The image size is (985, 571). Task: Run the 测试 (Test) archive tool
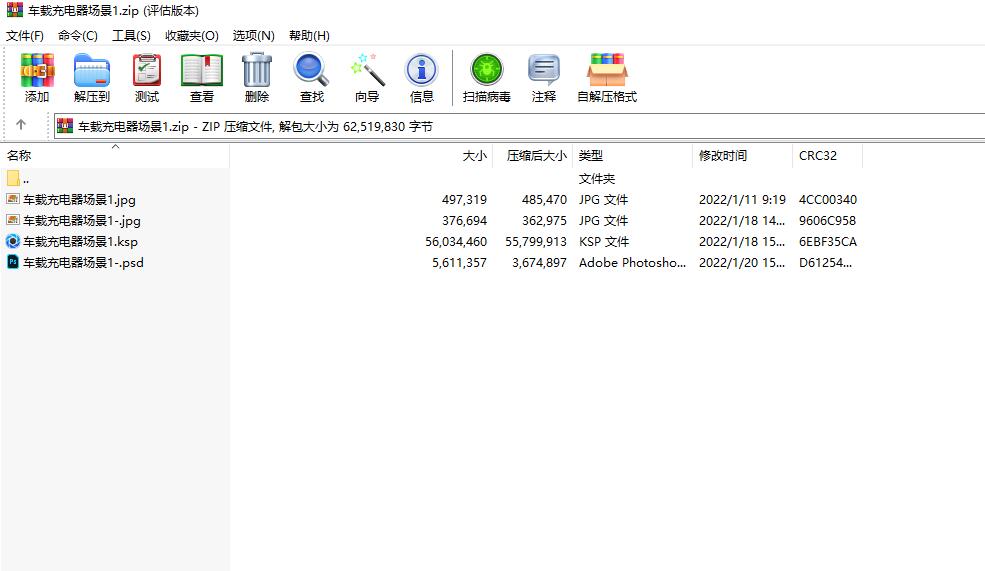pos(147,78)
